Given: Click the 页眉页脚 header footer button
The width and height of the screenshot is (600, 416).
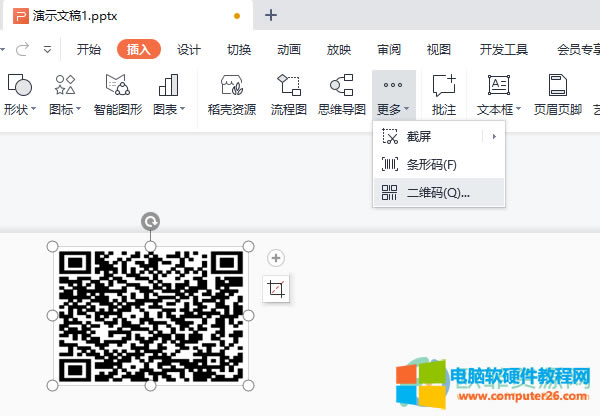Looking at the screenshot, I should (x=559, y=95).
